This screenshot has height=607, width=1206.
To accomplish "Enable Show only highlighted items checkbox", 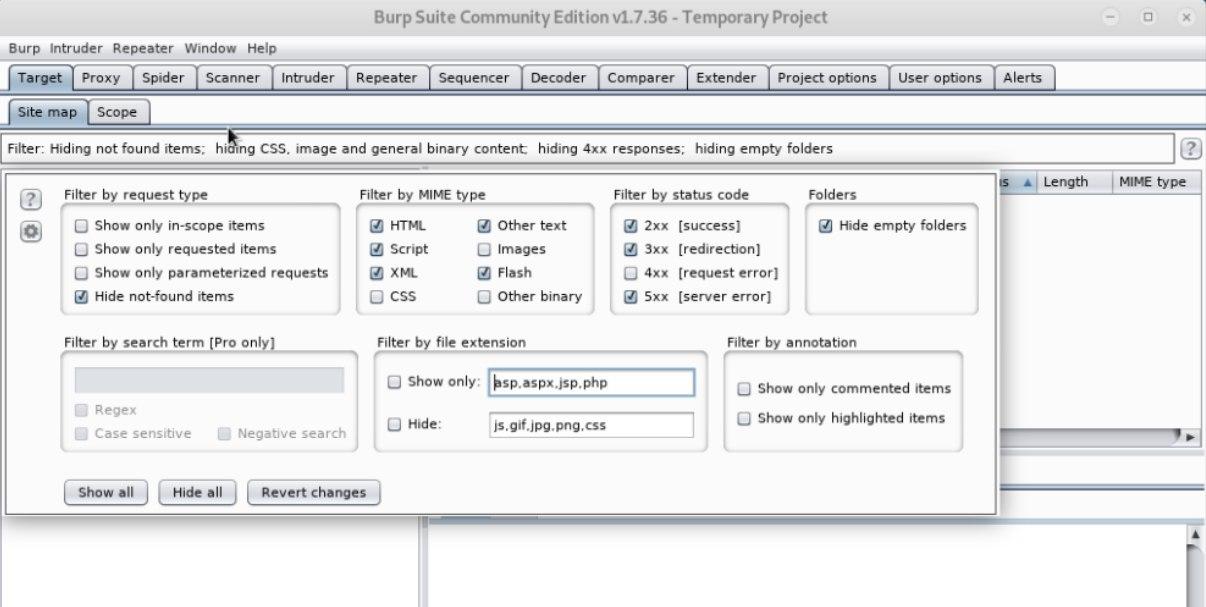I will (x=744, y=418).
